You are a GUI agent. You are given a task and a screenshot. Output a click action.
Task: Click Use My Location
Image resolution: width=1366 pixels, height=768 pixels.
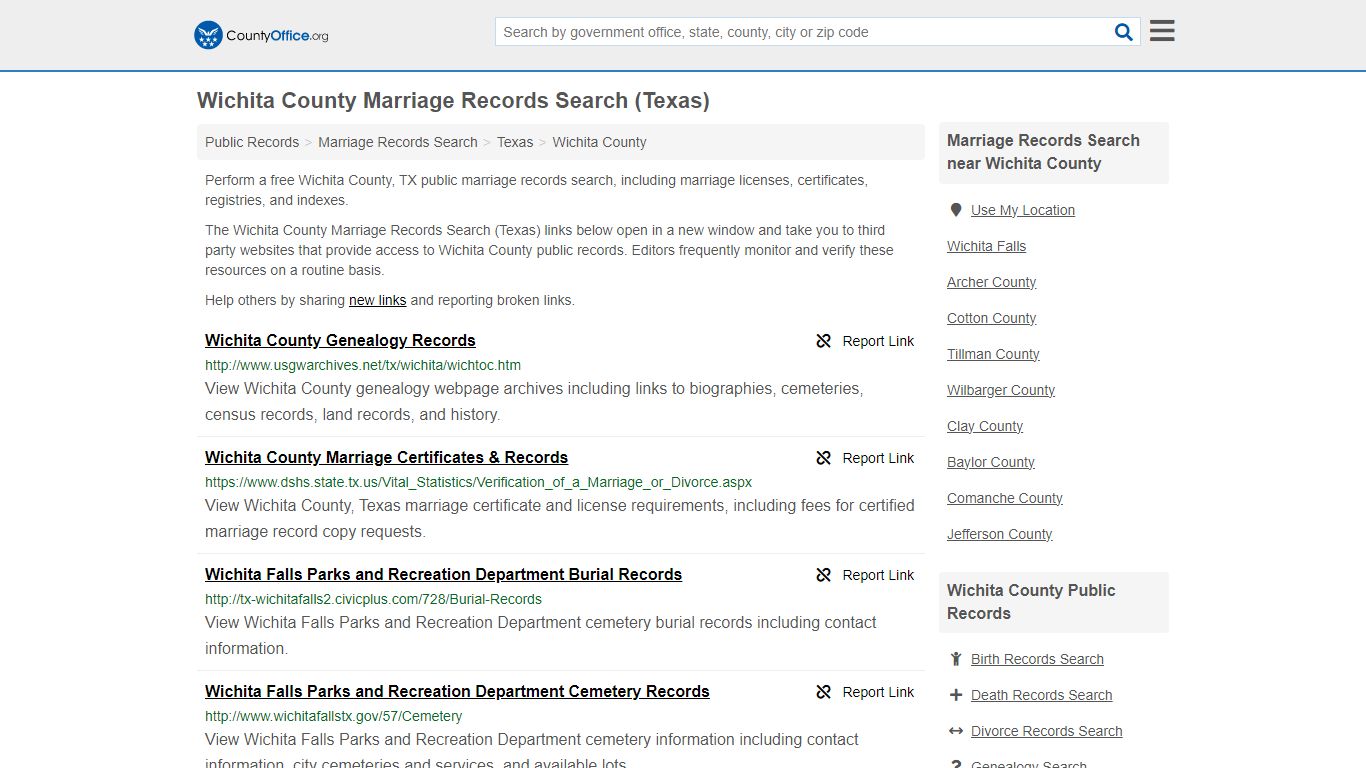(1023, 210)
